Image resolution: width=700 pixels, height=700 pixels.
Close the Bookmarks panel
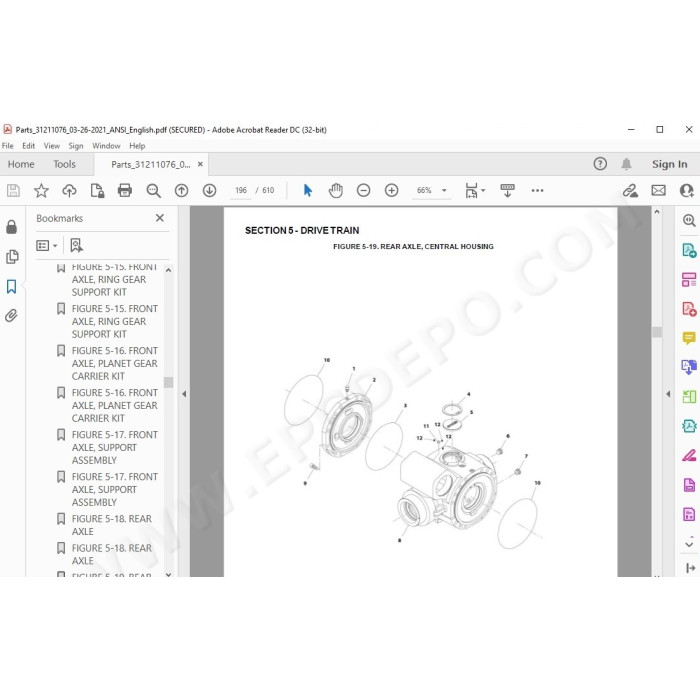(160, 218)
